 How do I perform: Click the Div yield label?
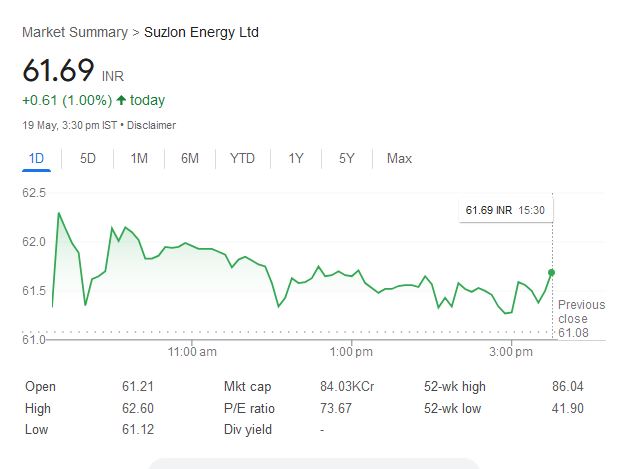(248, 429)
